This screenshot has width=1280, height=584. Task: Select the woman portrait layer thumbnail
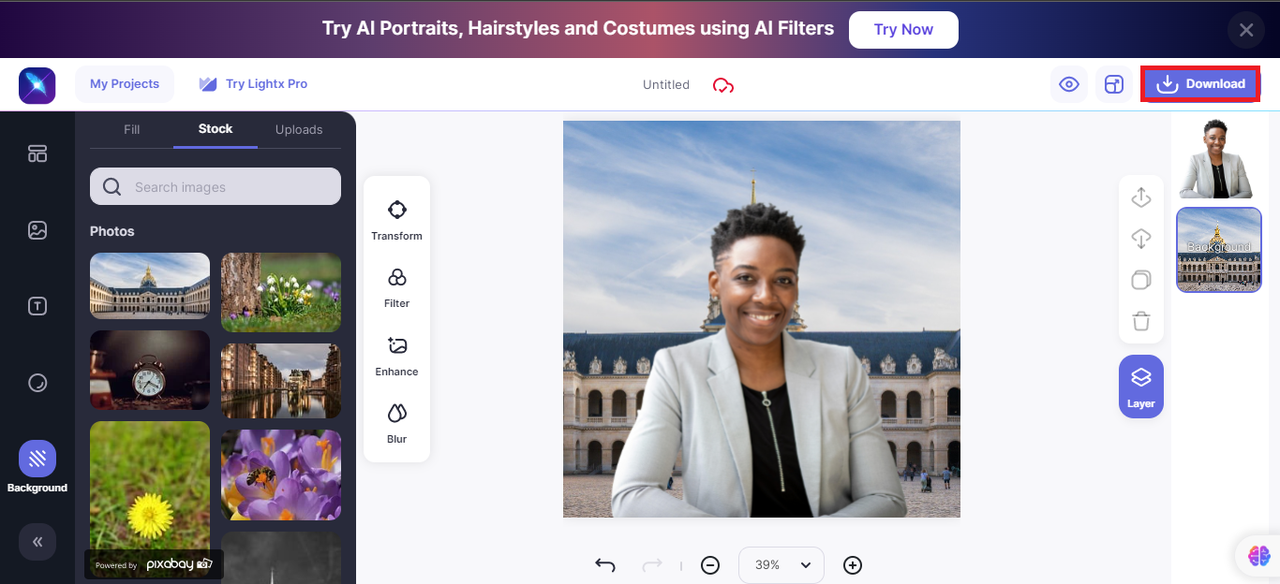coord(1217,160)
